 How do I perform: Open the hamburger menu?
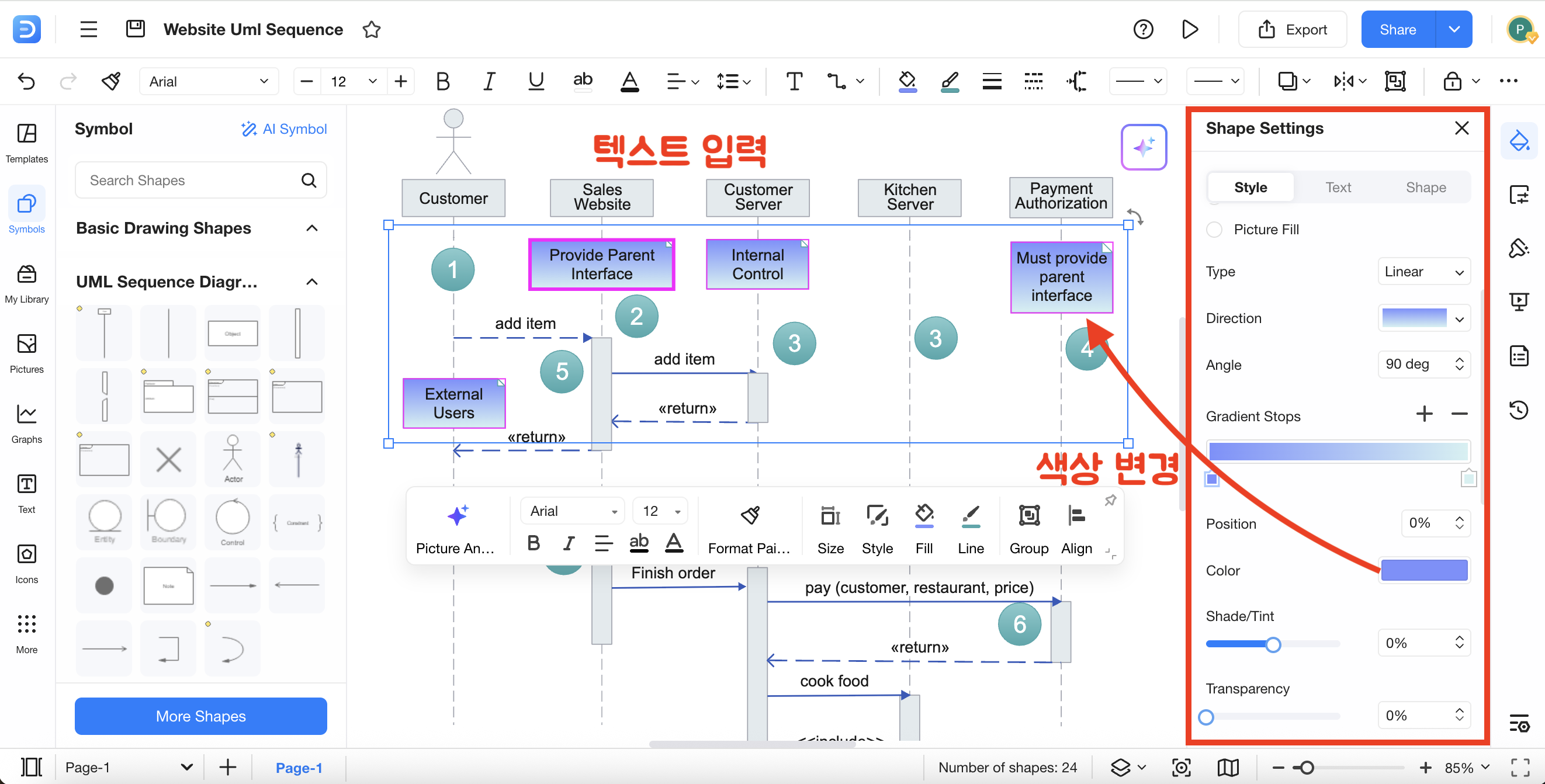pyautogui.click(x=89, y=29)
